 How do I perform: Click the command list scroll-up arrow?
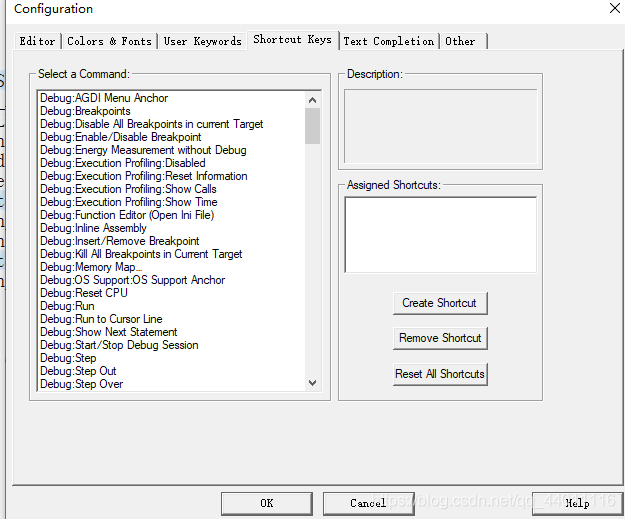(312, 100)
